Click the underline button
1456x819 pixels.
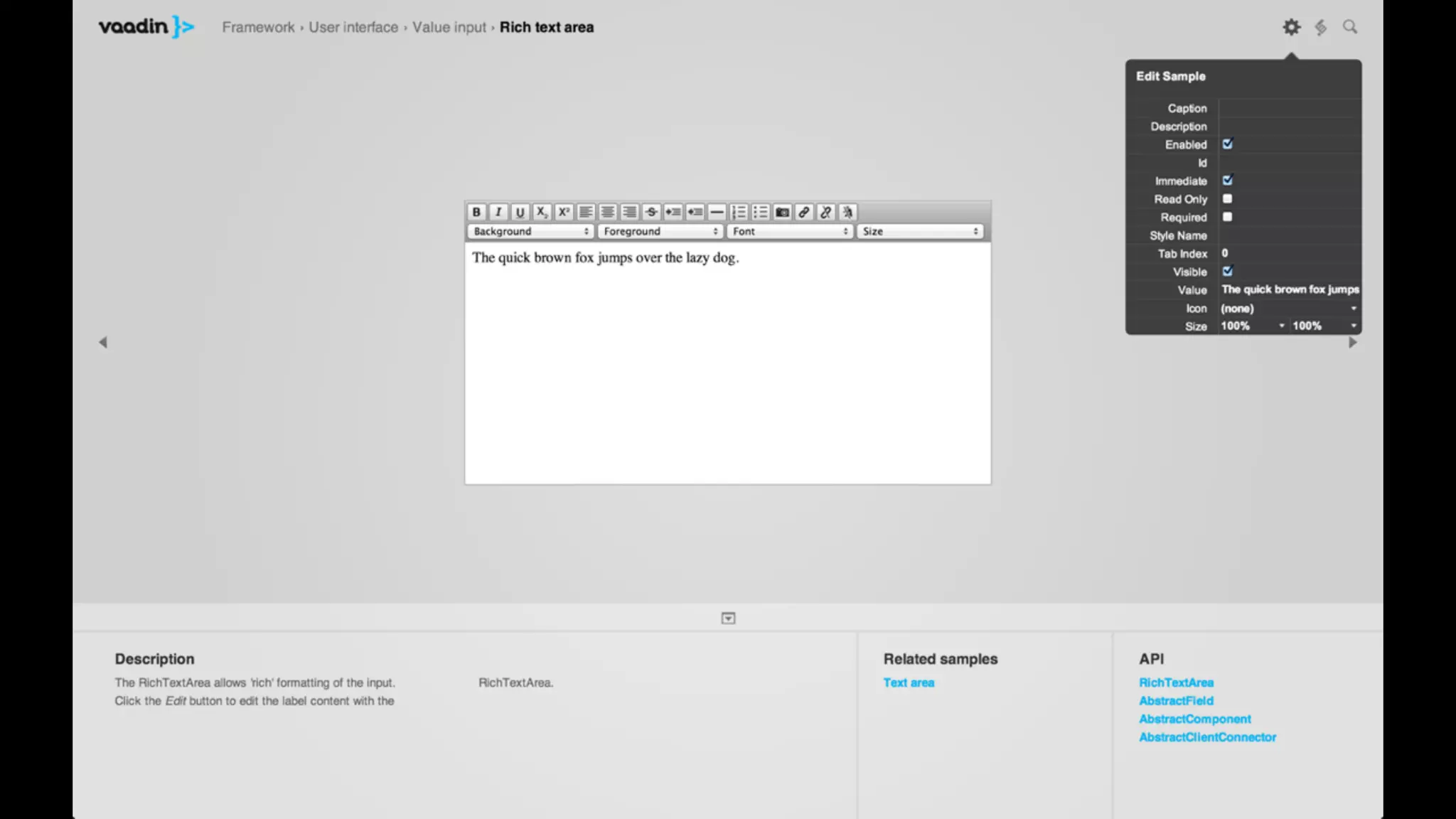(520, 212)
